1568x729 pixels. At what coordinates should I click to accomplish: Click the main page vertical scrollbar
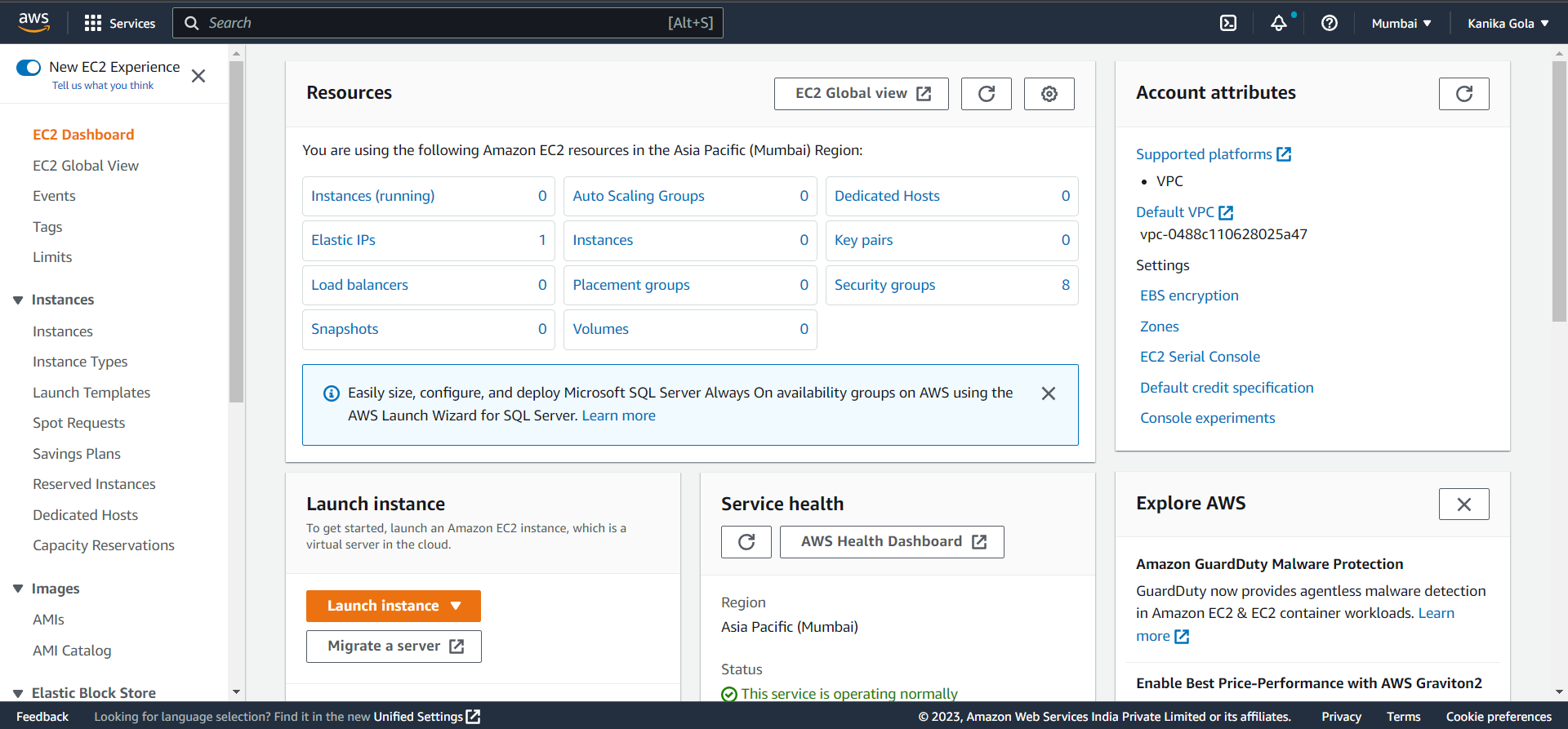coord(1560,191)
